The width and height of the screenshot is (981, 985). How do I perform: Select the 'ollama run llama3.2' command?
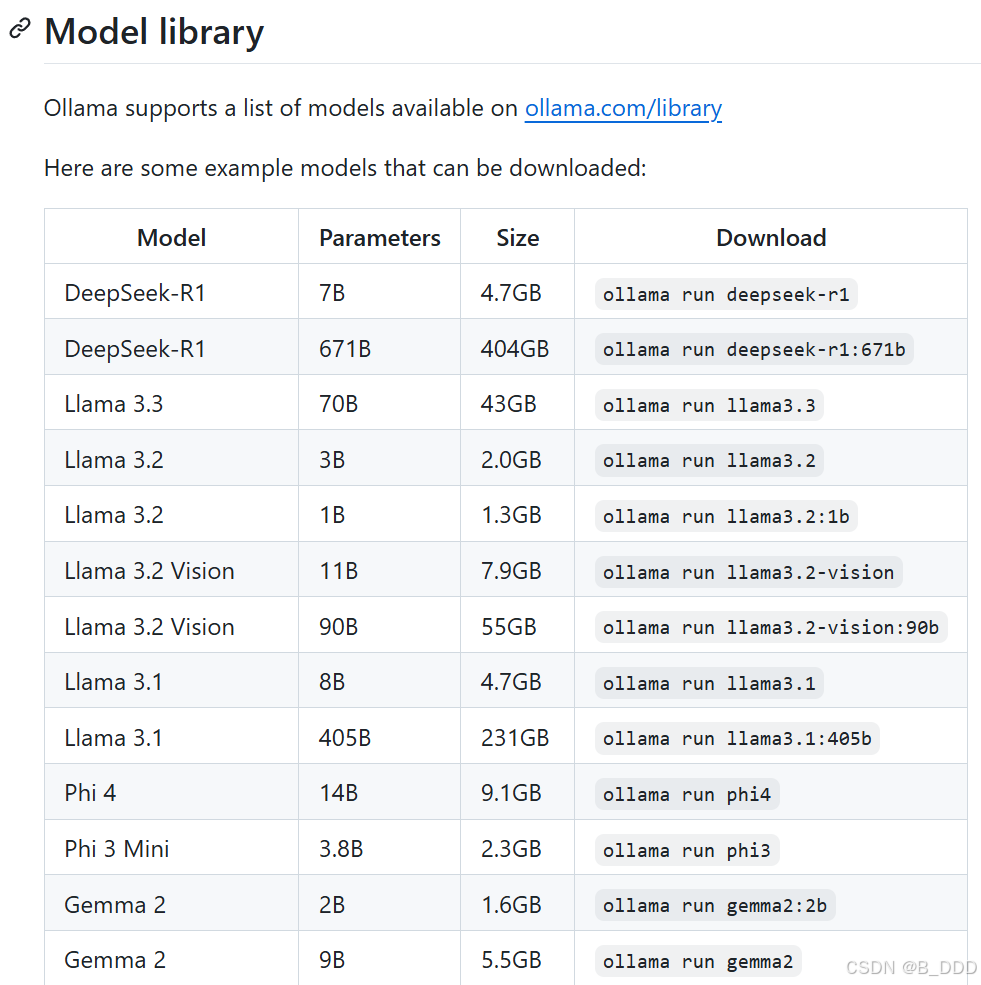709,460
